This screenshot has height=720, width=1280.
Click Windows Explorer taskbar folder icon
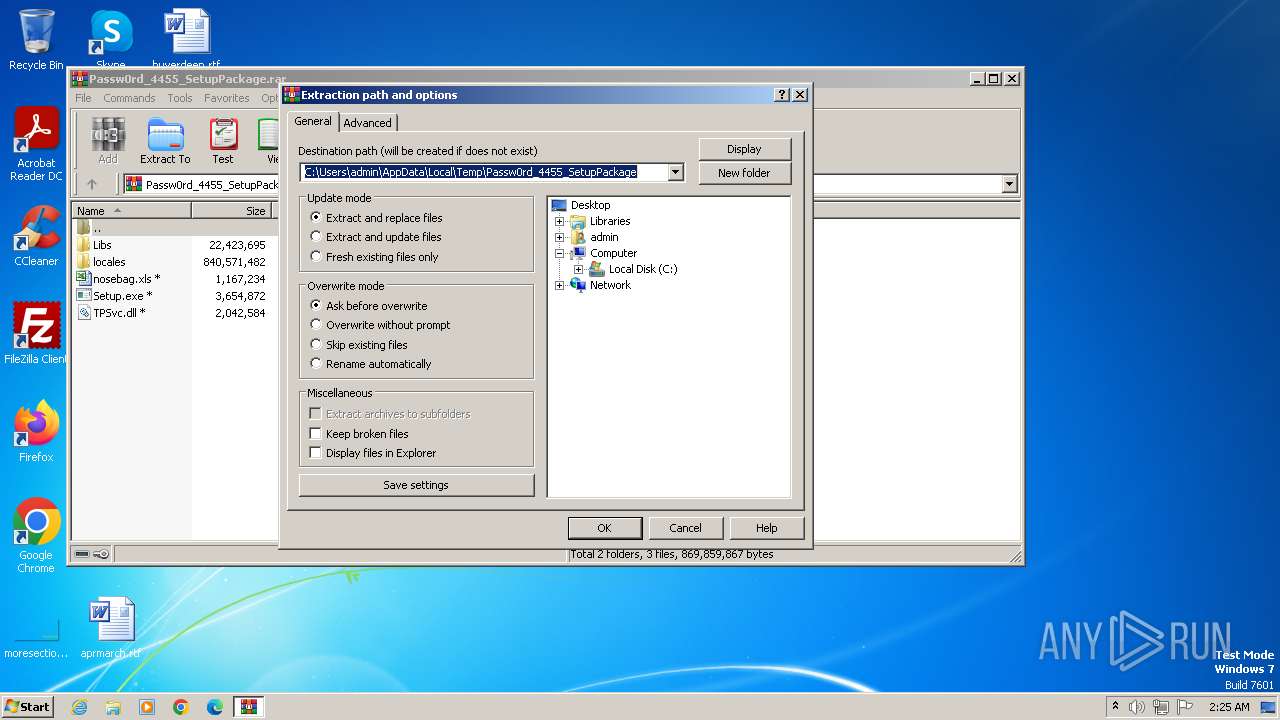113,707
